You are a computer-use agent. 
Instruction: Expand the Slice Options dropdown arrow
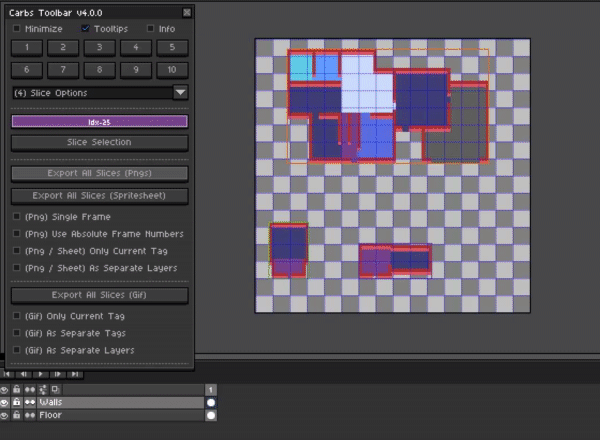180,93
